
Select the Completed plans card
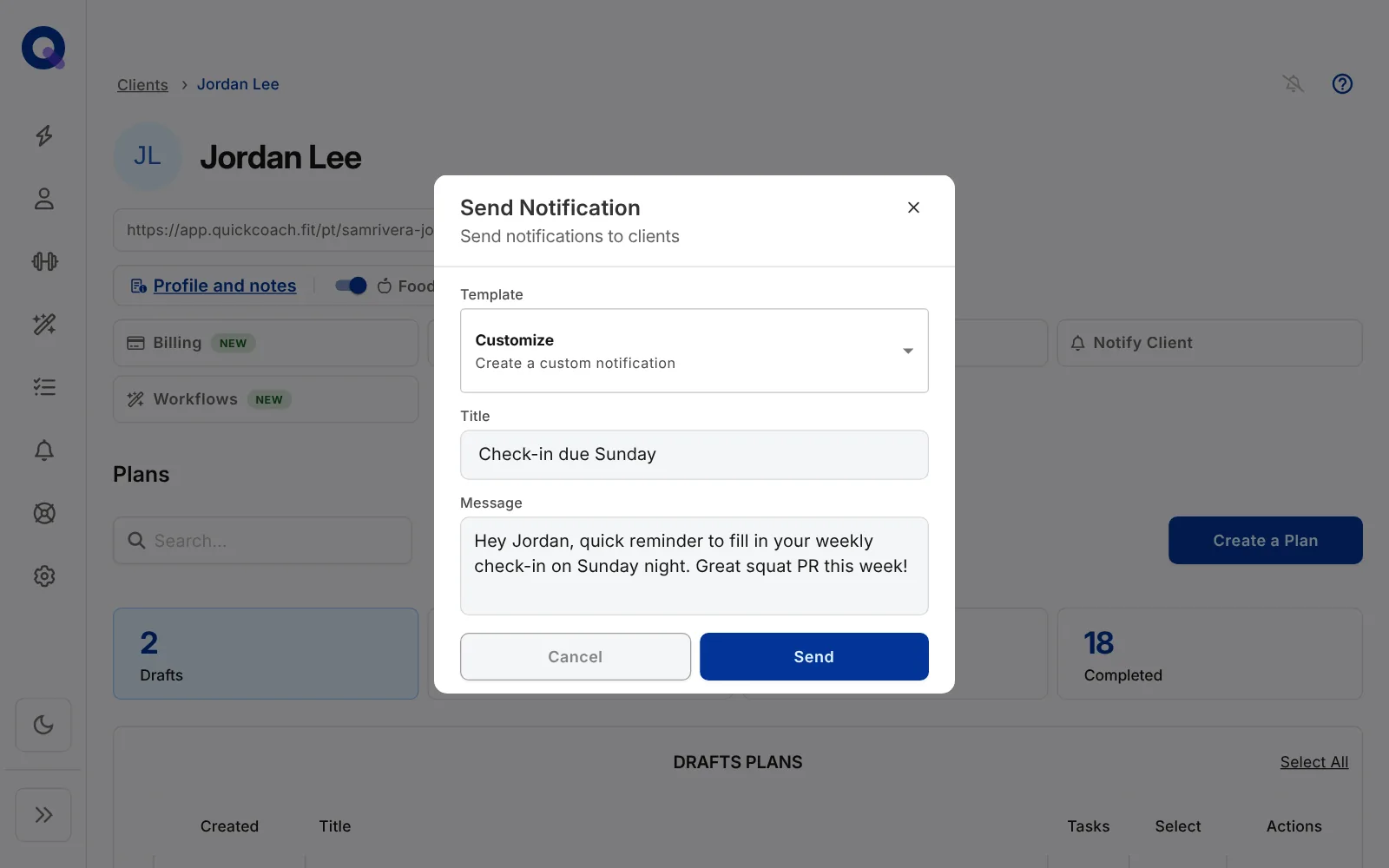[x=1209, y=654]
